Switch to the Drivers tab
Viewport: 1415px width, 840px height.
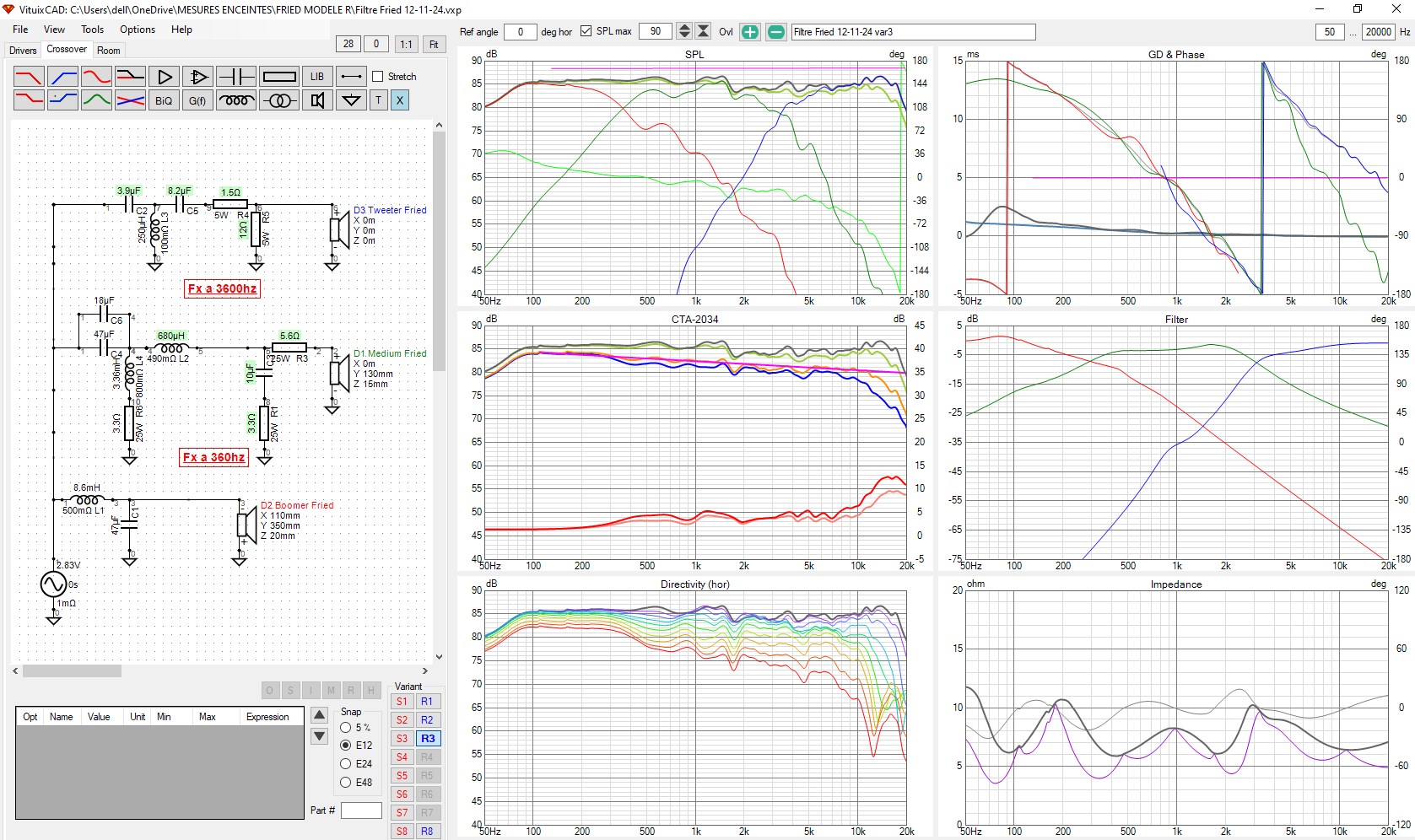23,51
